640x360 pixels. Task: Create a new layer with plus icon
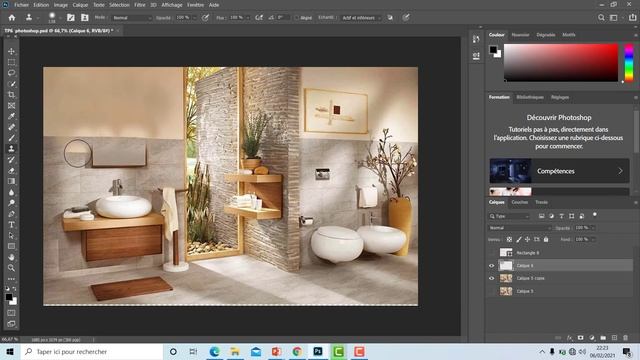click(614, 338)
